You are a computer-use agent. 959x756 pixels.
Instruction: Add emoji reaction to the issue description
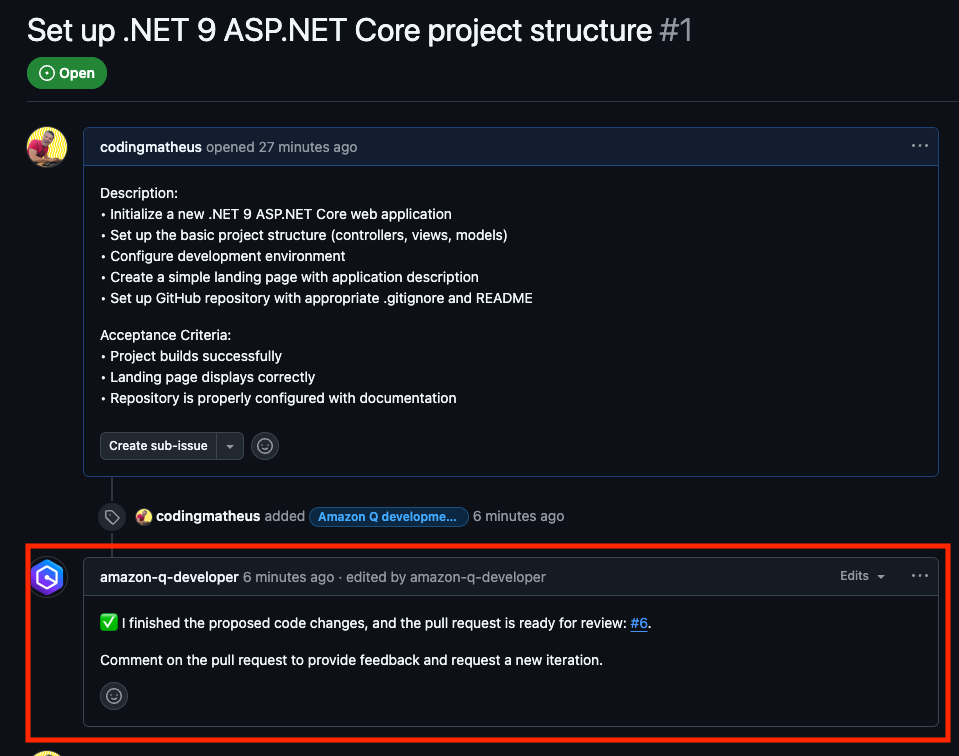(x=265, y=446)
